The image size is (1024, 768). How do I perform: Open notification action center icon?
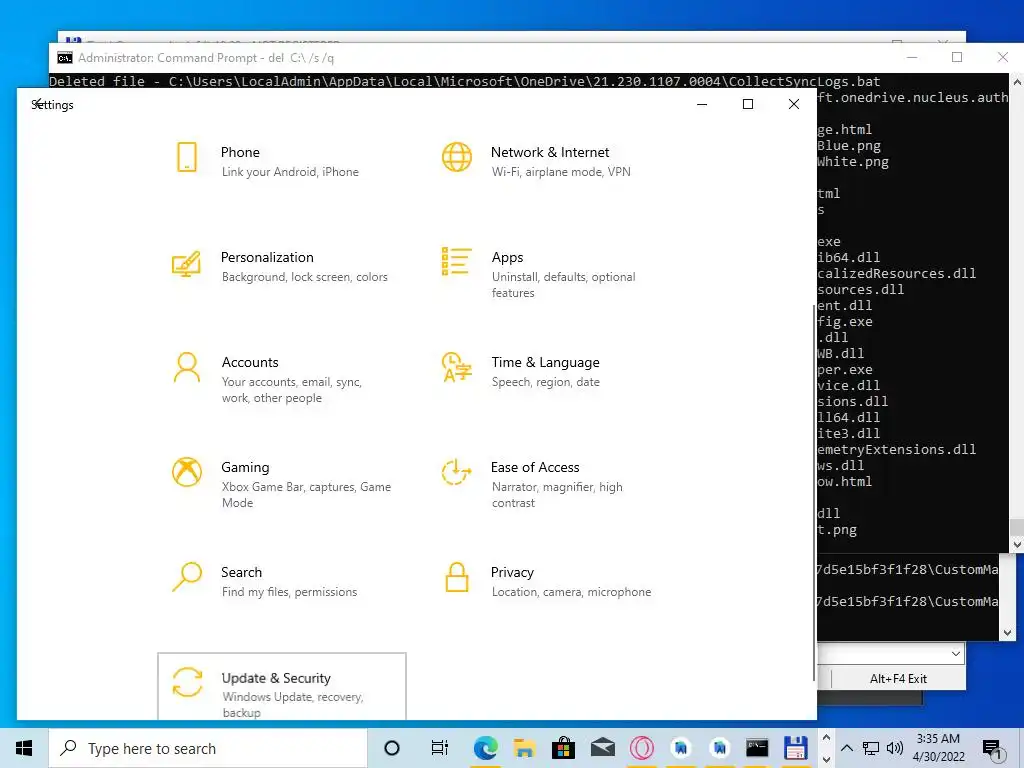pyautogui.click(x=993, y=749)
